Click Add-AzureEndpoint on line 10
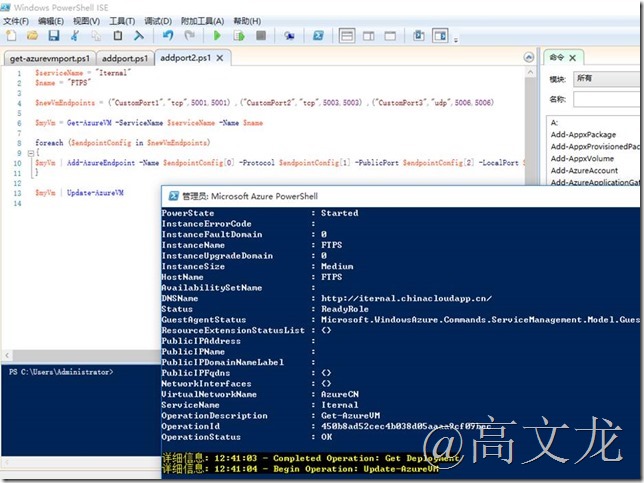Screen dimensions: 644x483 (x=101, y=163)
